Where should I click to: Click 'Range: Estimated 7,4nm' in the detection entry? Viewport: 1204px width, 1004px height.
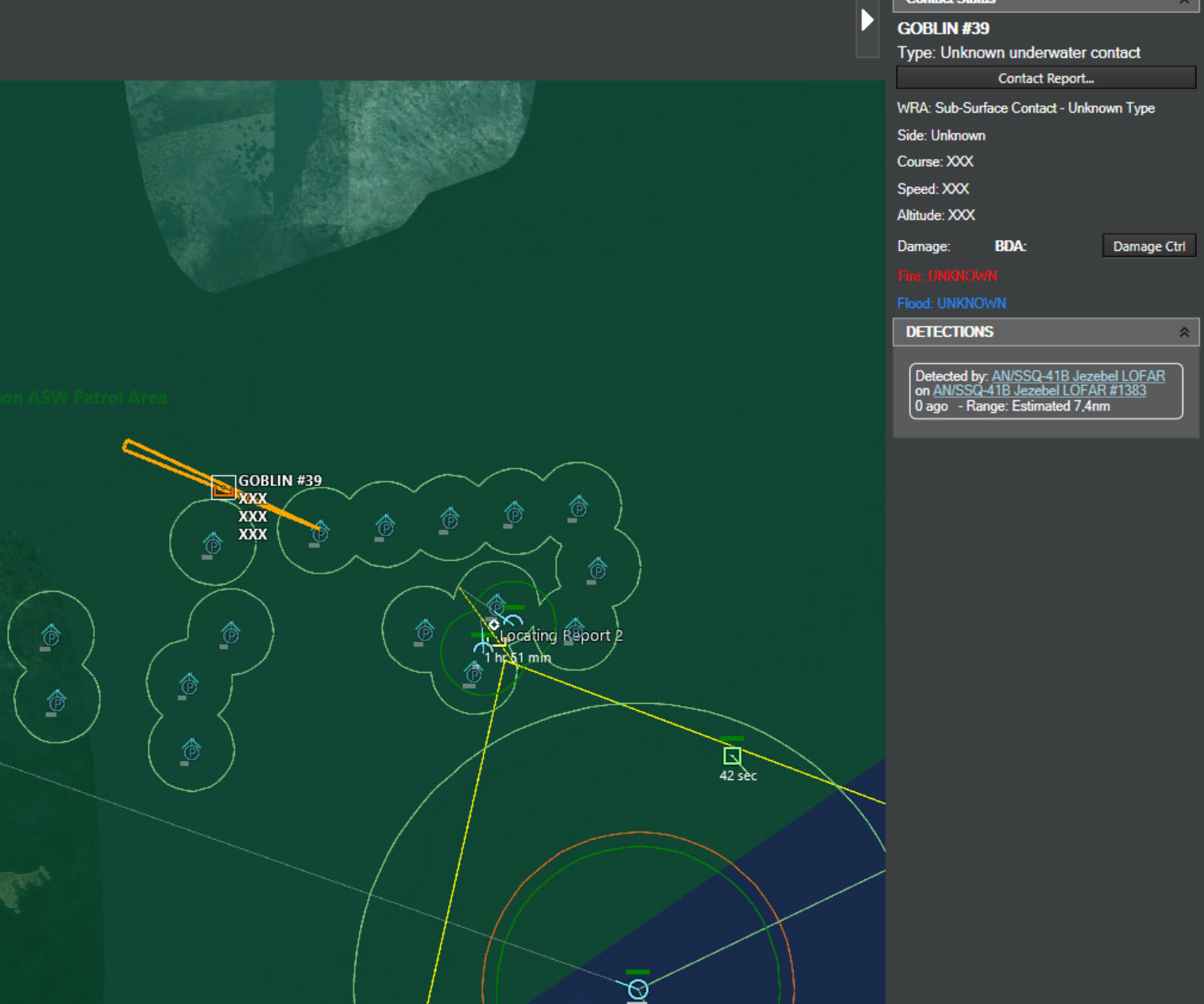click(1038, 406)
